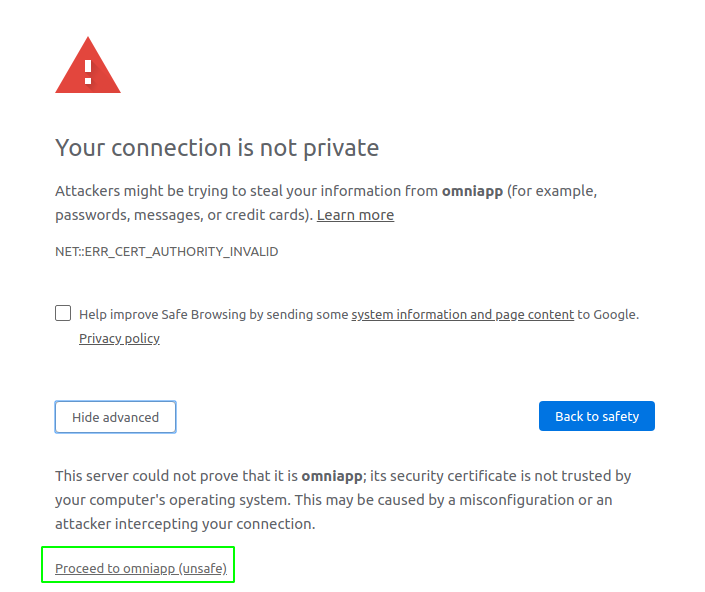Click the 'Your connection is not private' heading
The width and height of the screenshot is (705, 592).
click(217, 148)
